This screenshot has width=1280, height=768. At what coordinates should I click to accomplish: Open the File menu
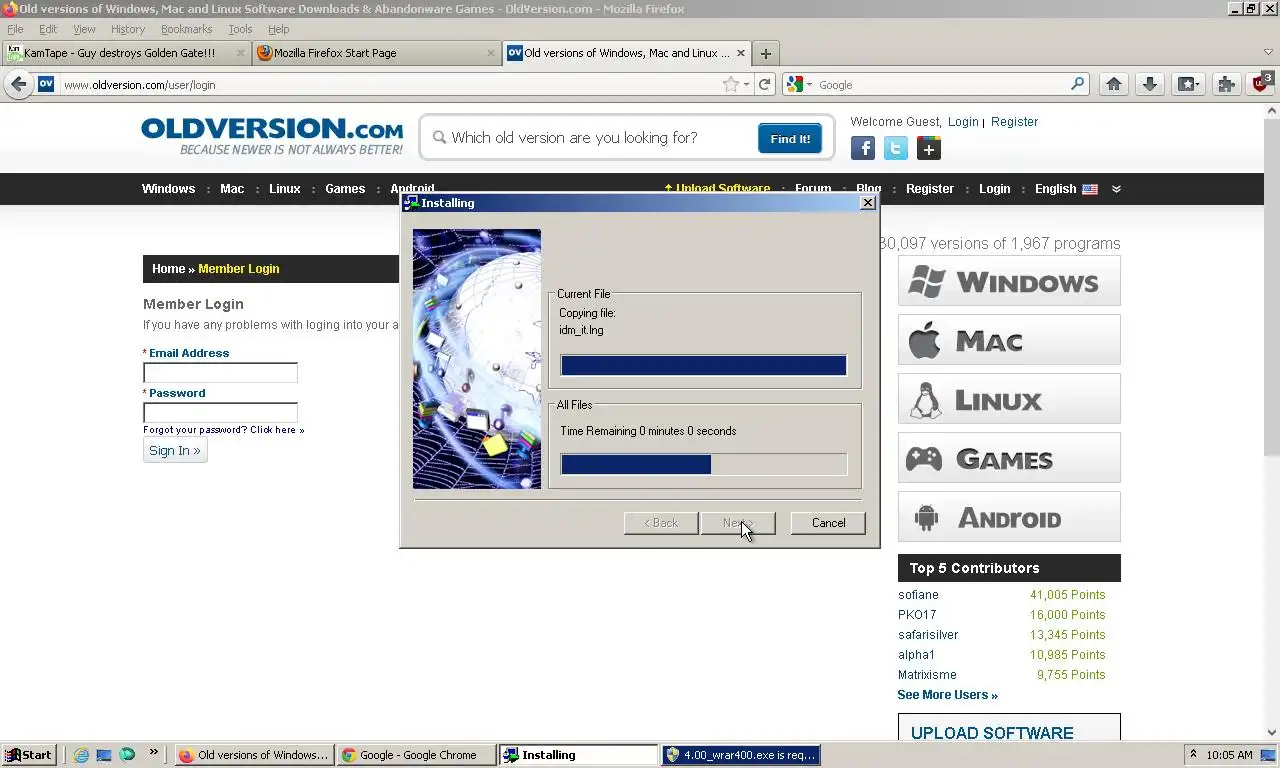coord(15,29)
